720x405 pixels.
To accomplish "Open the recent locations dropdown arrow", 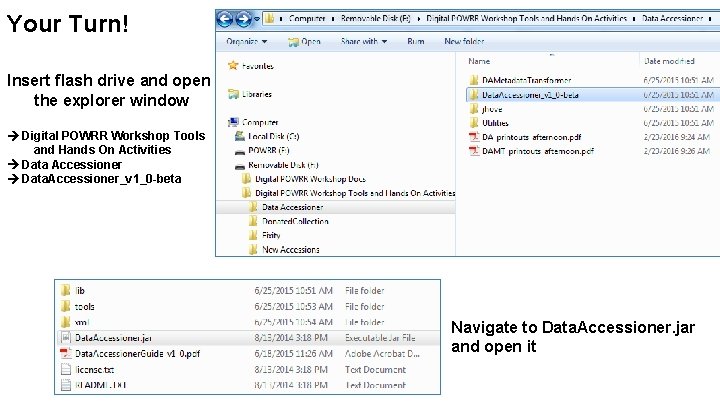I will pyautogui.click(x=257, y=19).
